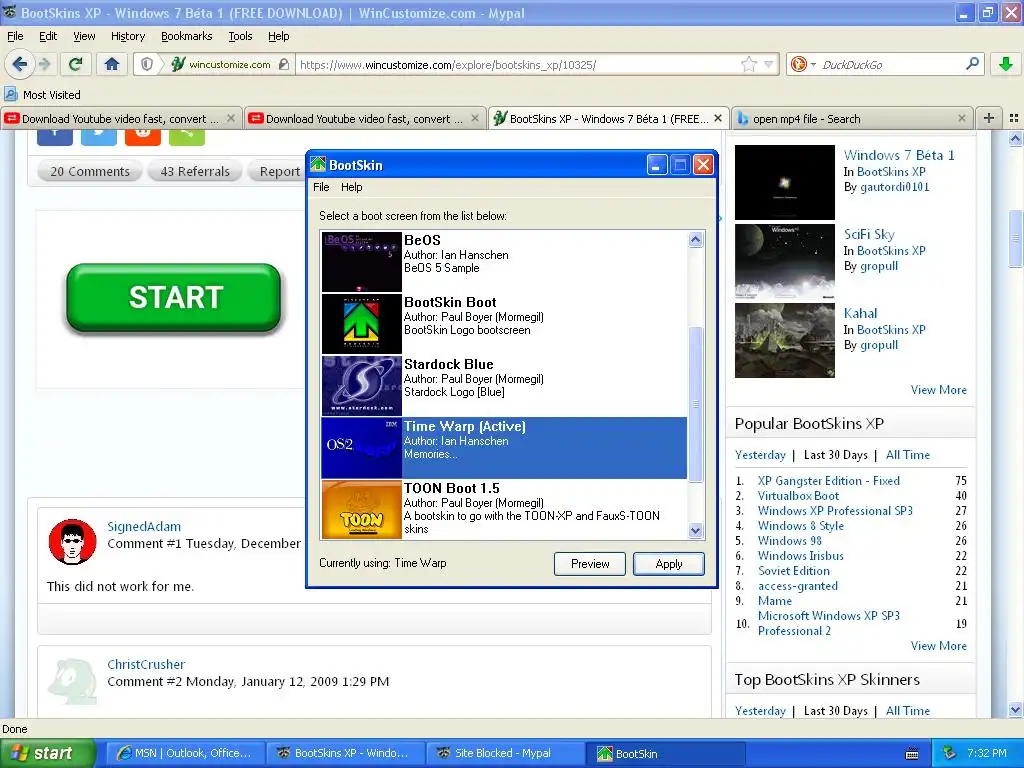
Task: Click the BootSkin list scroll up arrow
Action: (x=696, y=239)
